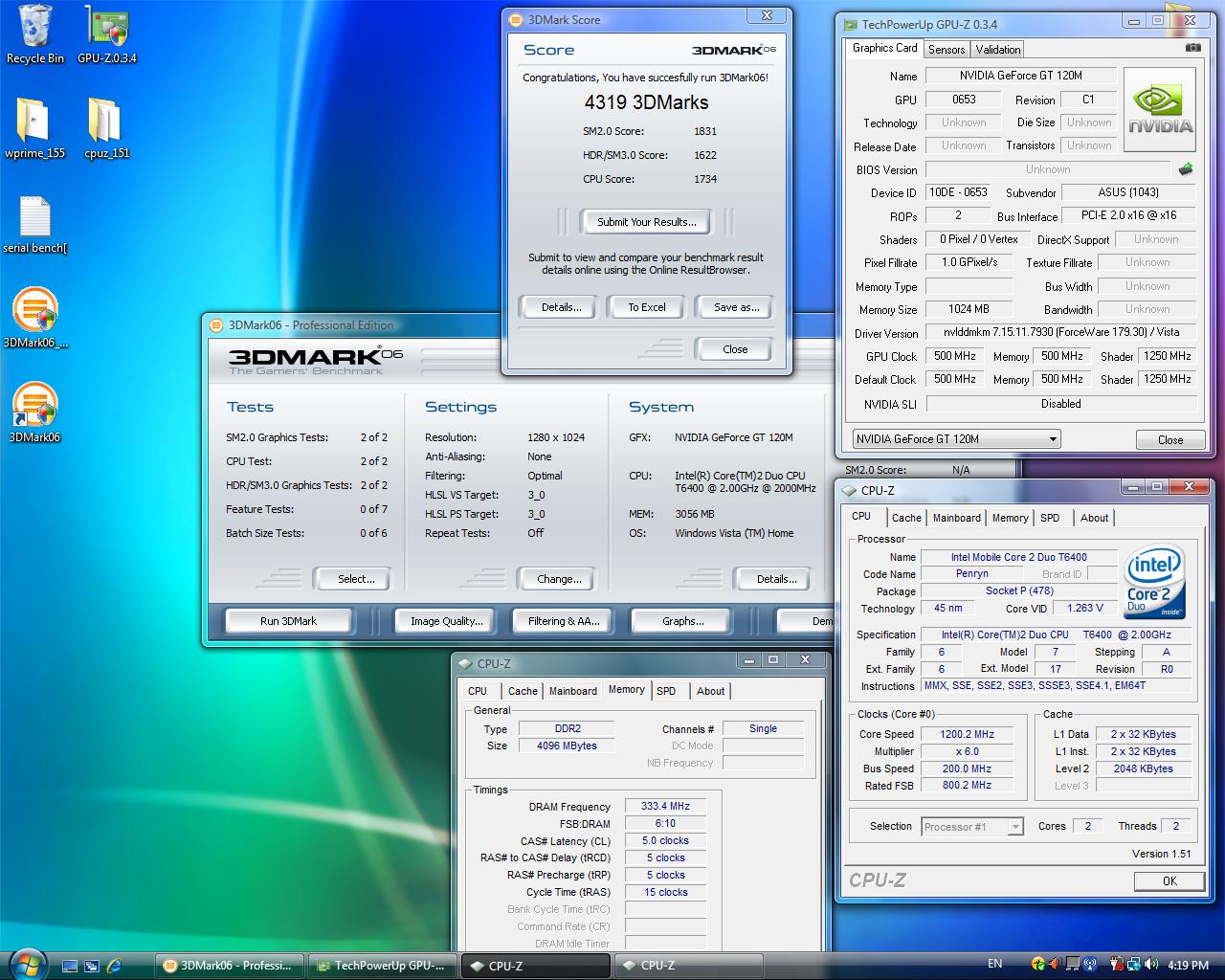Click the EN language bar indicator
Image resolution: width=1225 pixels, height=980 pixels.
(995, 964)
